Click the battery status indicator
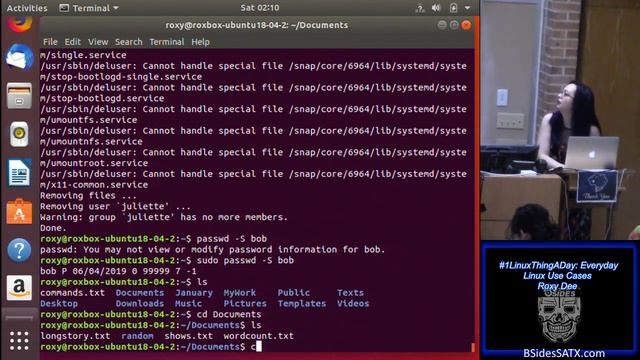The image size is (640, 360). click(x=453, y=8)
